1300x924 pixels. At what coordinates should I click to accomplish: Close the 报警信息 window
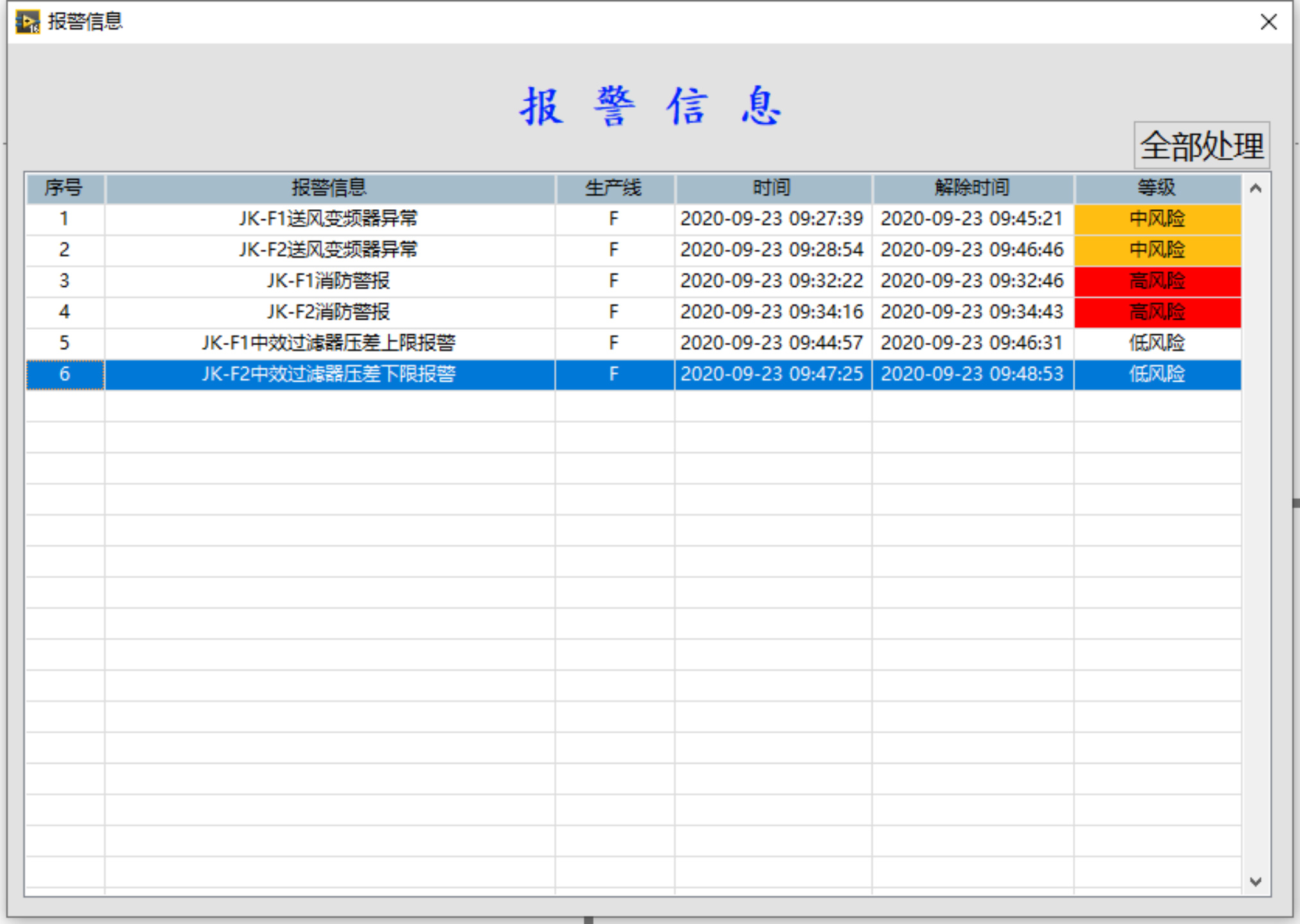click(x=1268, y=22)
